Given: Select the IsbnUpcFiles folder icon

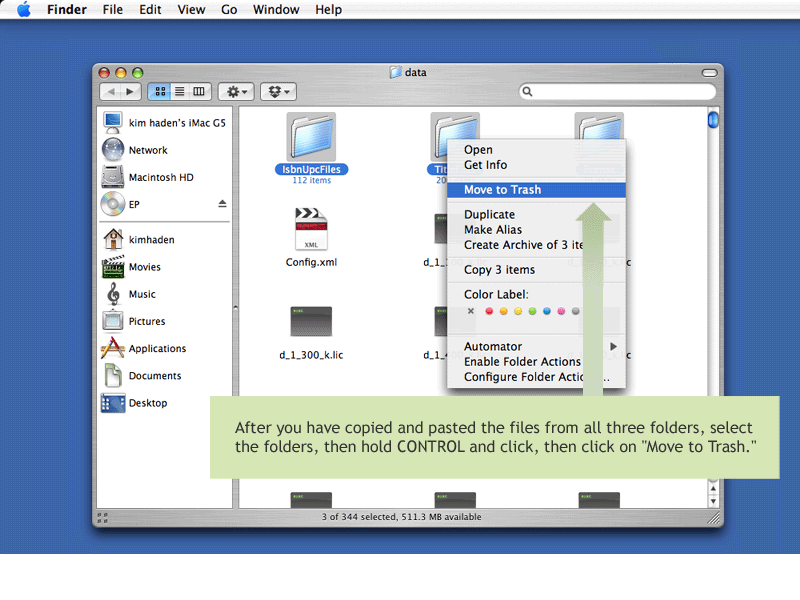Looking at the screenshot, I should click(x=311, y=137).
